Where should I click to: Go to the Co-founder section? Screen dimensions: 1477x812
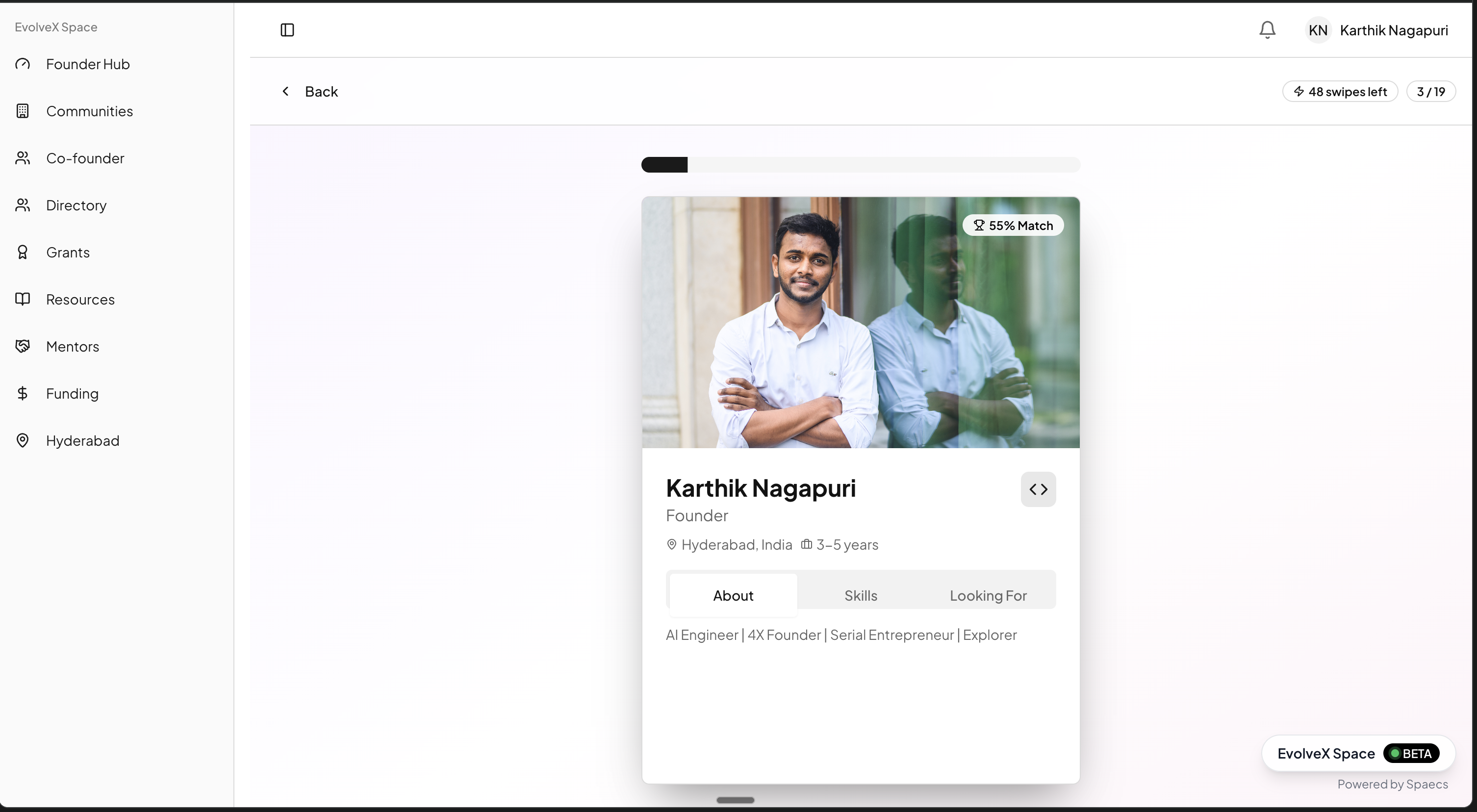tap(85, 158)
